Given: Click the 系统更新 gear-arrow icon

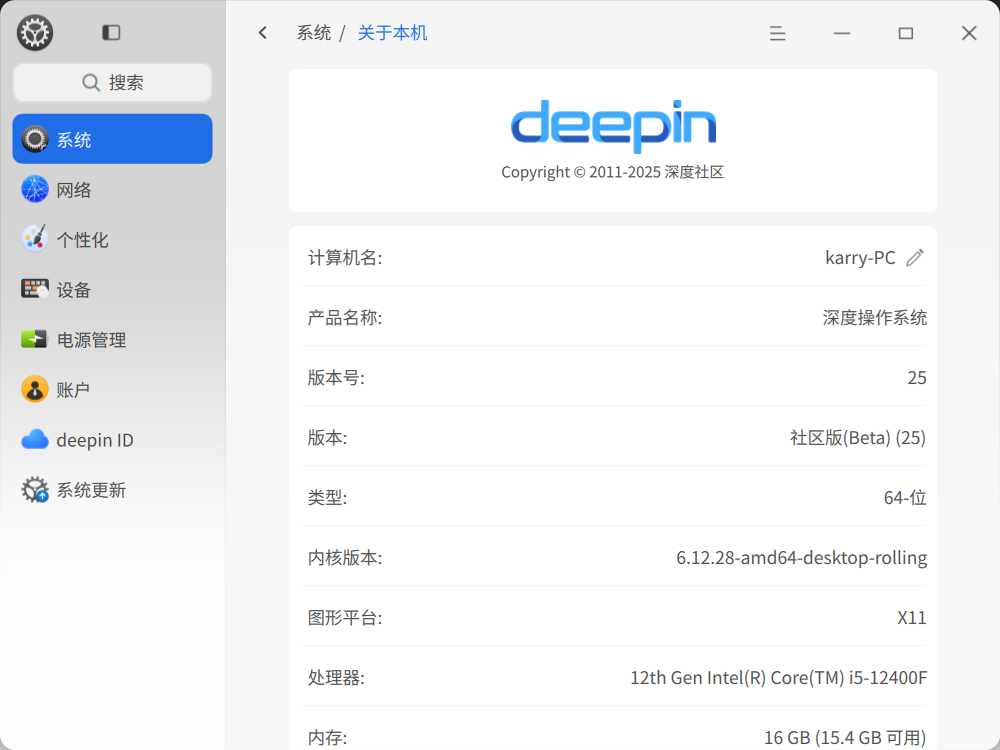Looking at the screenshot, I should (x=35, y=489).
